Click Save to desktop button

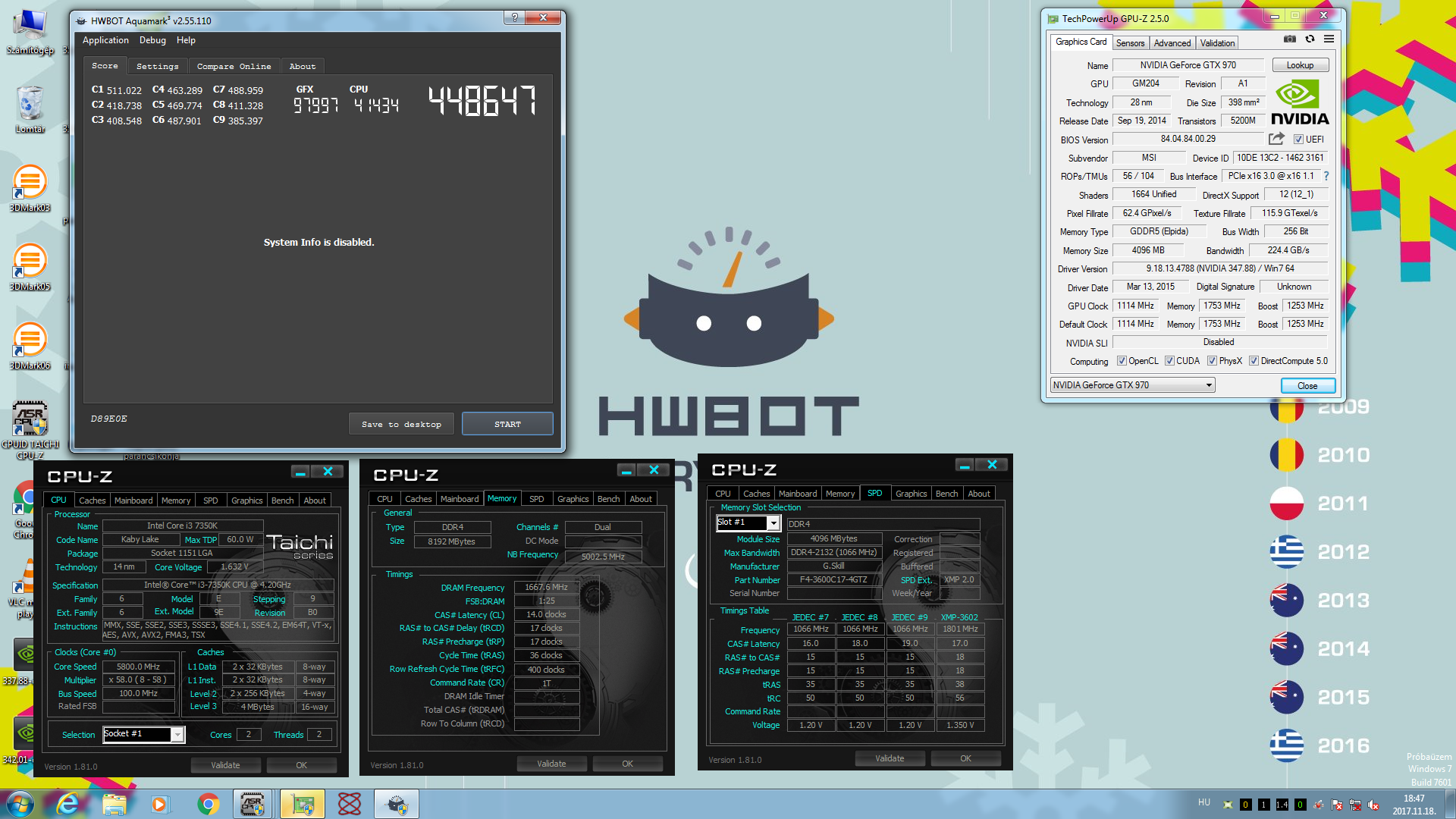401,424
